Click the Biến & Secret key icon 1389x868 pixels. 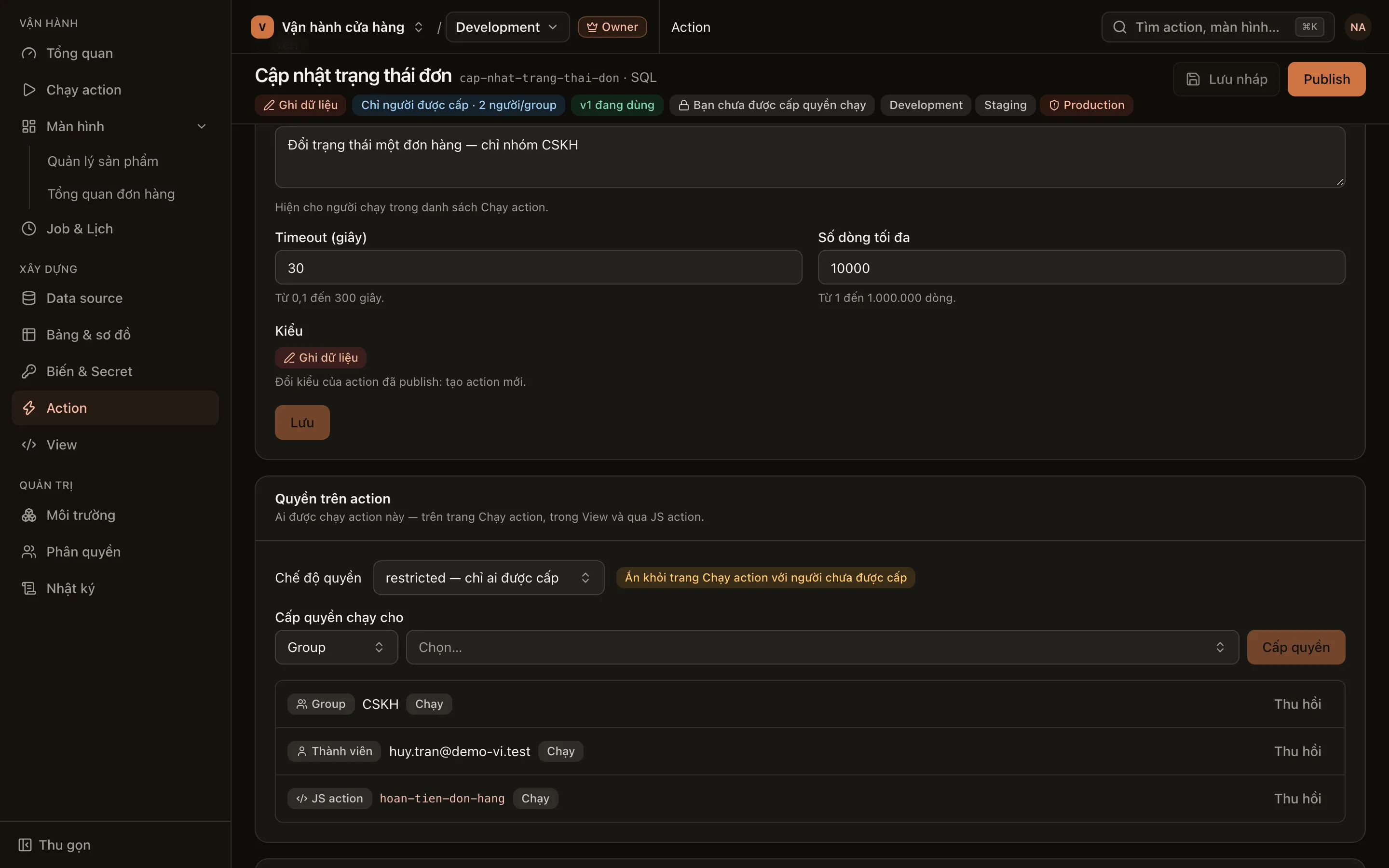(29, 371)
